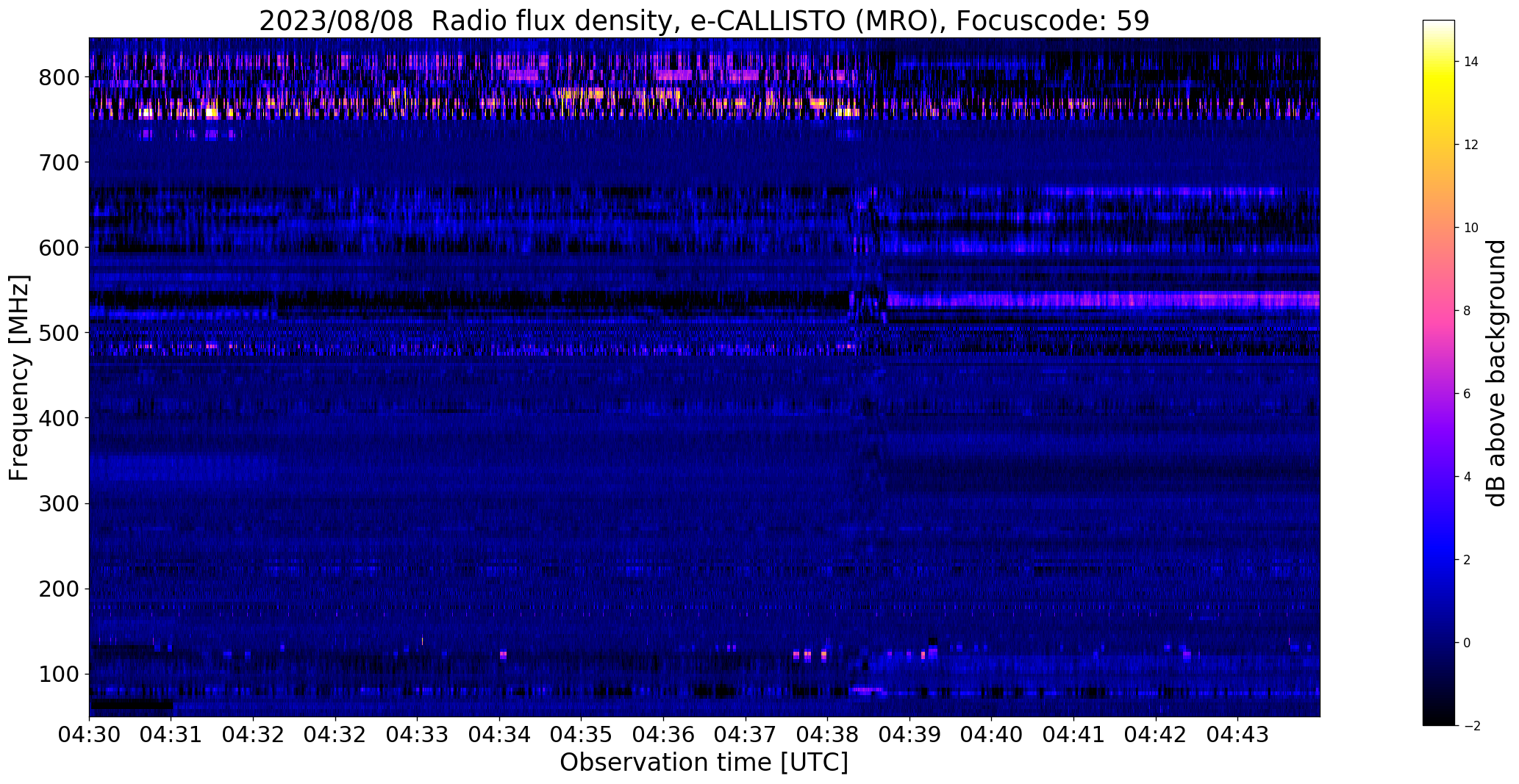The image size is (1519, 784).
Task: Click the 04:30 time tick label
Action: coord(89,735)
